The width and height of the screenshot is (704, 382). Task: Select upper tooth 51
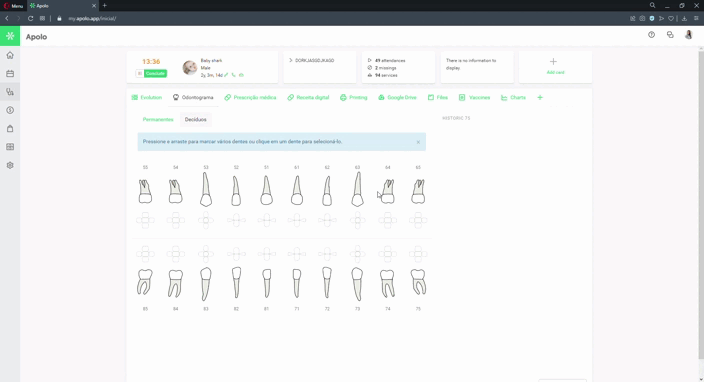tap(266, 190)
